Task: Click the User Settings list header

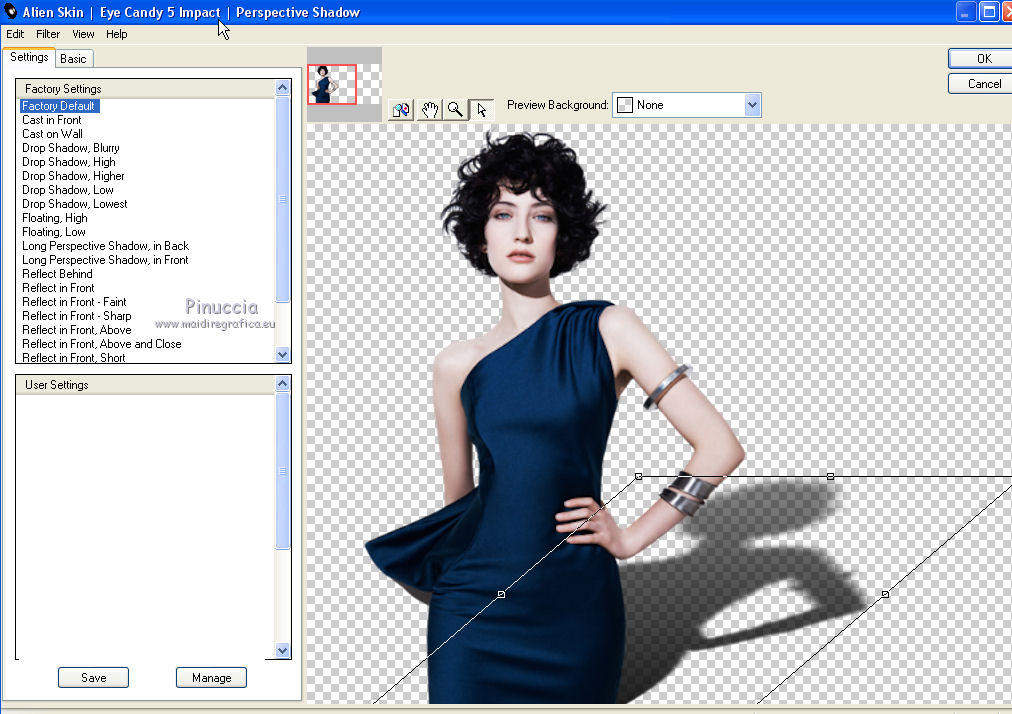Action: click(146, 385)
